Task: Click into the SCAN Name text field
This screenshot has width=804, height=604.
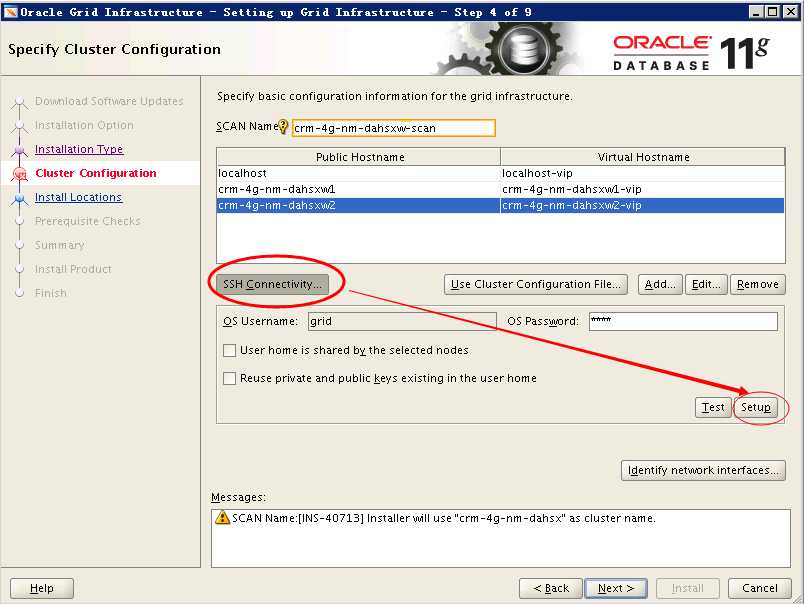Action: (x=394, y=128)
